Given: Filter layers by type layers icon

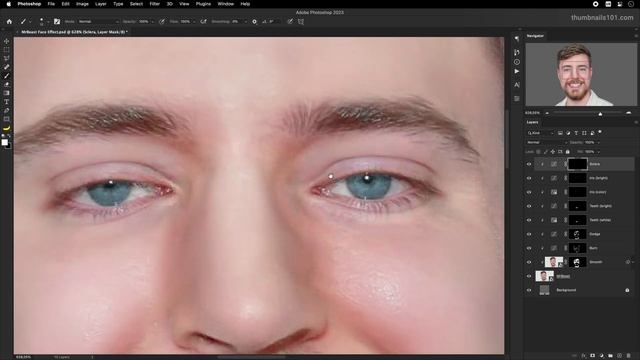Looking at the screenshot, I should 576,133.
